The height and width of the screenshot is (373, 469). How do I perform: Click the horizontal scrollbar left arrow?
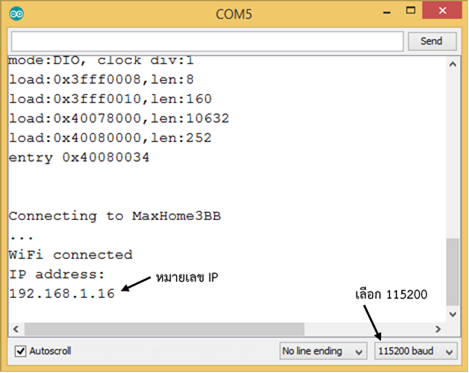coord(16,329)
